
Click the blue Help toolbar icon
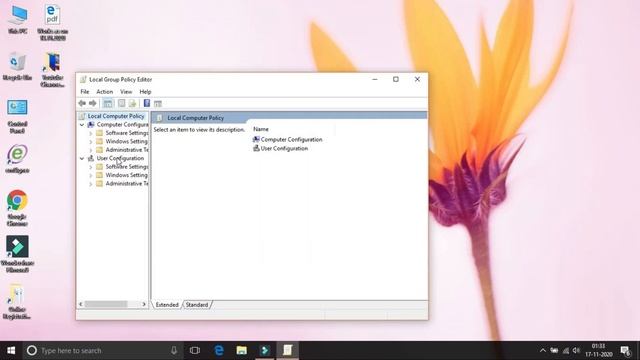tap(147, 103)
